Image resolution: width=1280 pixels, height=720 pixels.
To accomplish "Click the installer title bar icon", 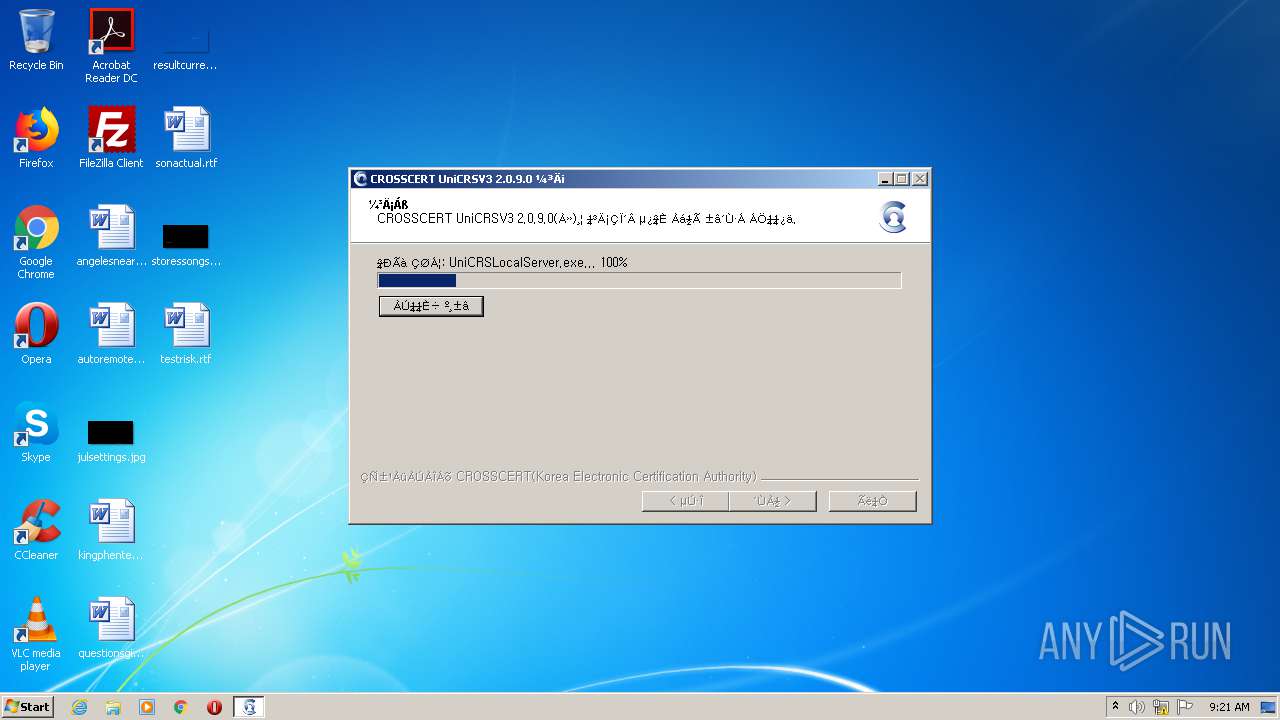I will click(361, 179).
